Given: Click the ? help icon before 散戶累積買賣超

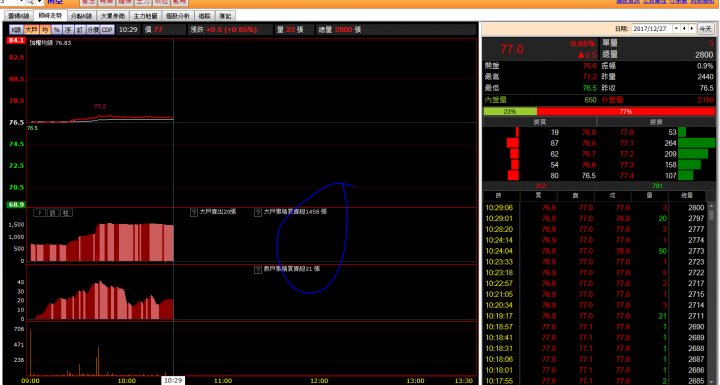Looking at the screenshot, I should pyautogui.click(x=258, y=270).
